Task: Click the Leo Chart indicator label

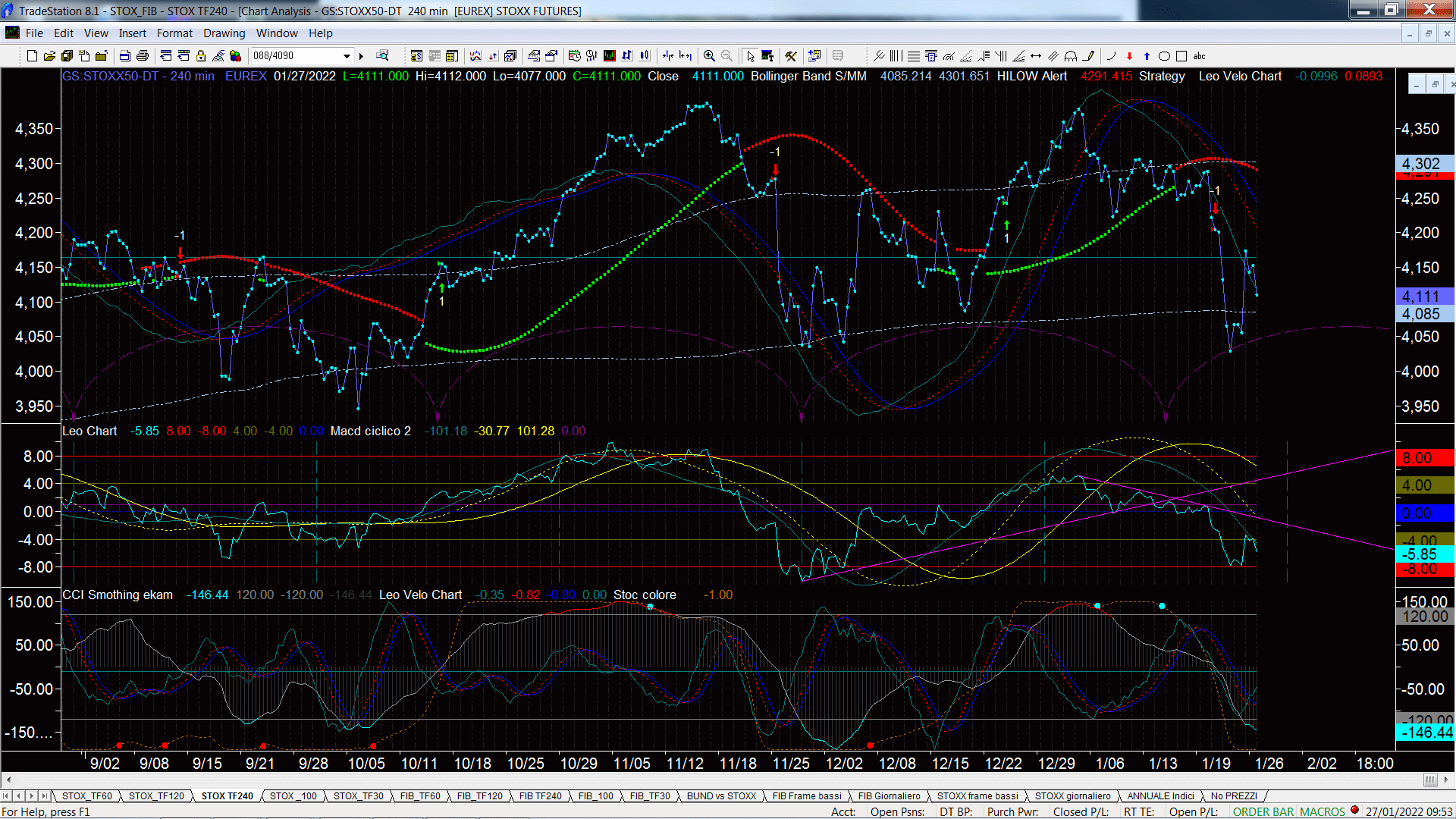Action: 89,431
